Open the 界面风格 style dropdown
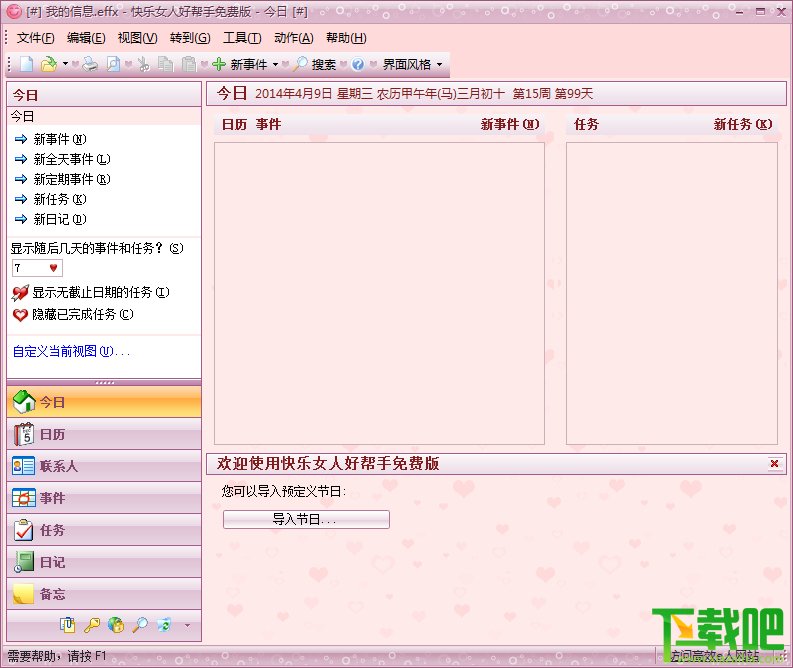Image resolution: width=793 pixels, height=668 pixels. (412, 64)
